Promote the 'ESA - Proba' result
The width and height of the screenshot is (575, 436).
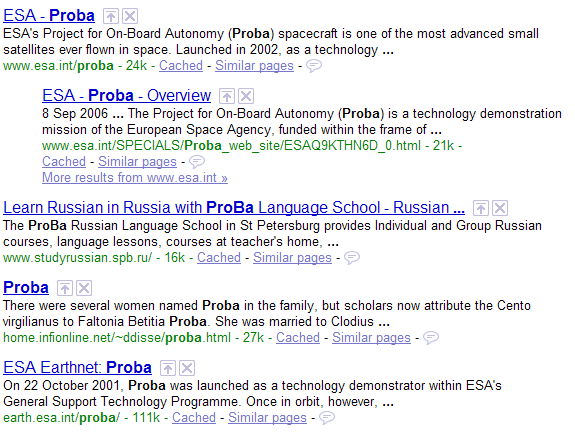pos(111,16)
